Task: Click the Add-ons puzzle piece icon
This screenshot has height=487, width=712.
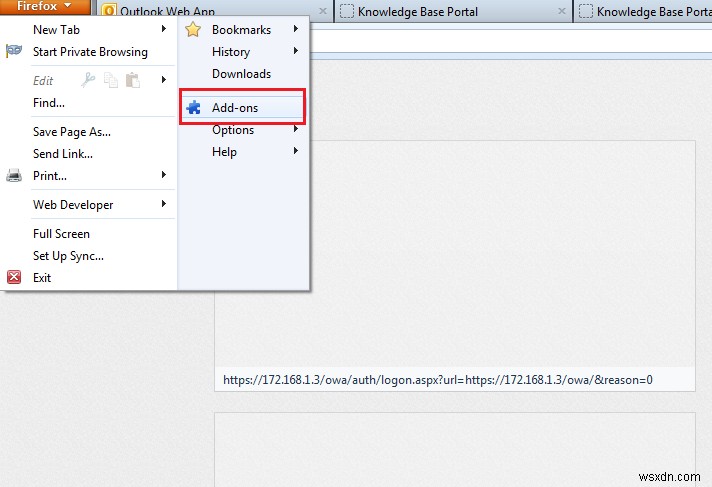Action: coord(193,107)
